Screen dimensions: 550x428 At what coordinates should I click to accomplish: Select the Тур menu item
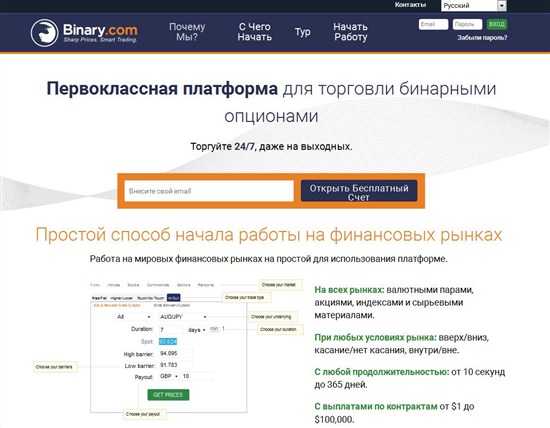302,32
